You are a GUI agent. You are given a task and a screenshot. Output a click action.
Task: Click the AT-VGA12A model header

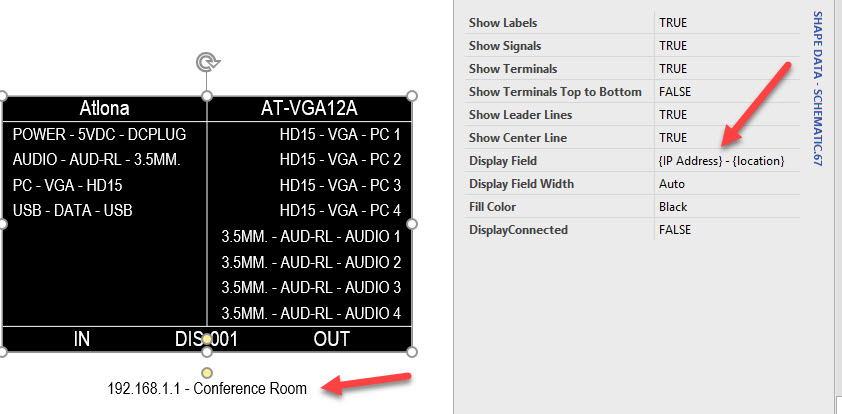[309, 109]
